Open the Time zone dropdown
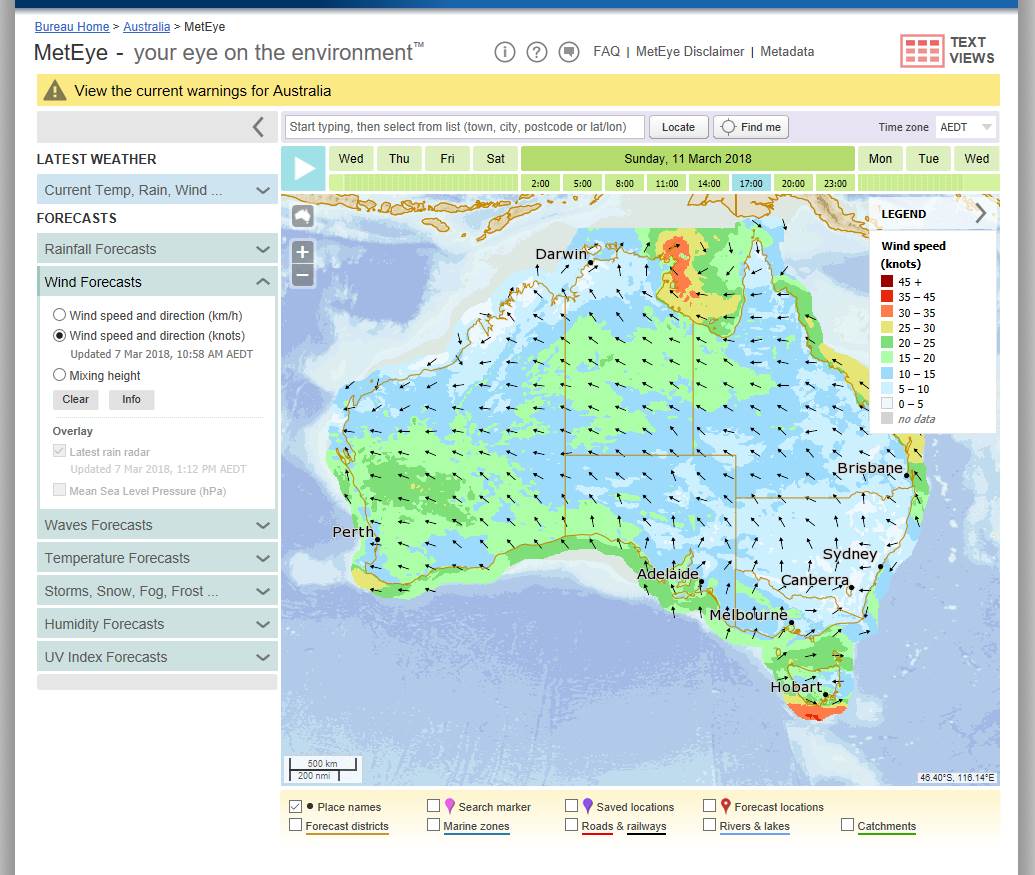This screenshot has height=875, width=1035. (966, 127)
